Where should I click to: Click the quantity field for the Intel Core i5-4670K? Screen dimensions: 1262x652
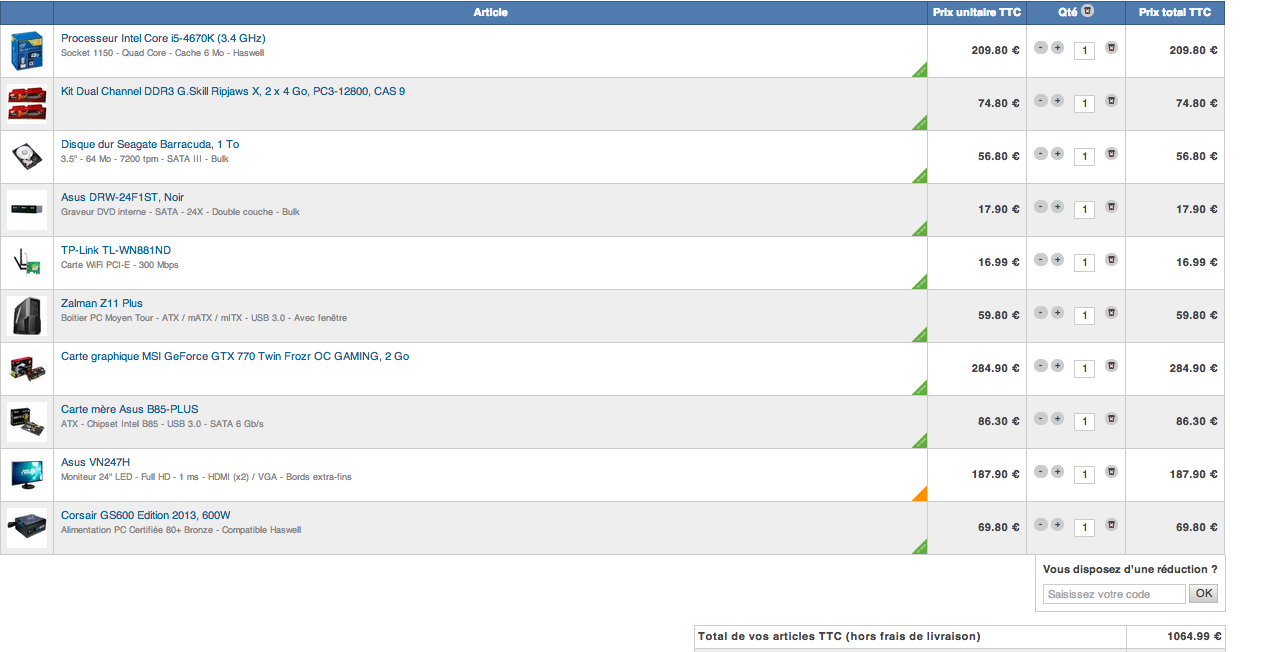click(x=1084, y=50)
